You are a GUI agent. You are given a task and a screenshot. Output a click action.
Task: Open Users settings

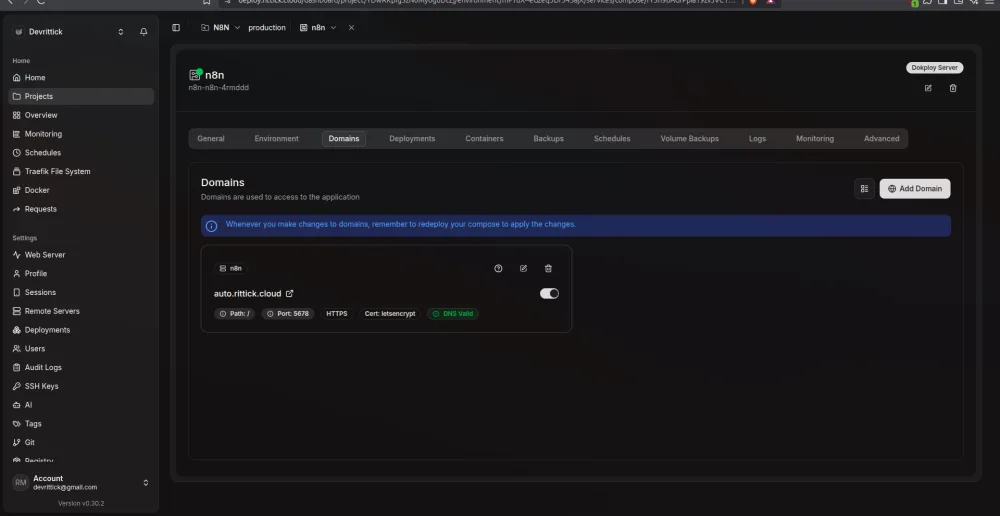tap(81, 349)
